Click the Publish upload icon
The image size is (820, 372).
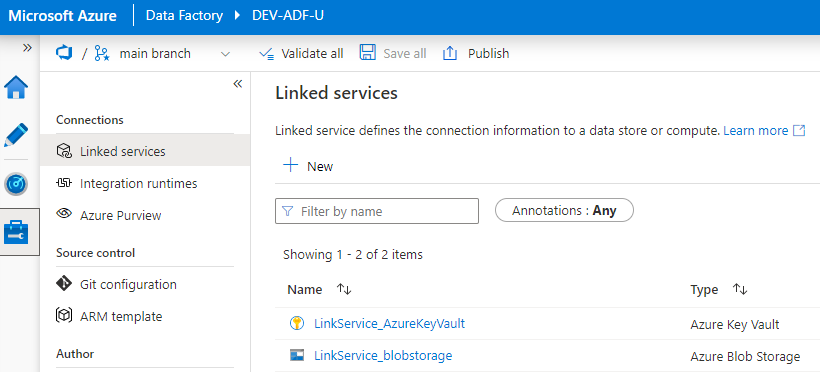tap(450, 53)
